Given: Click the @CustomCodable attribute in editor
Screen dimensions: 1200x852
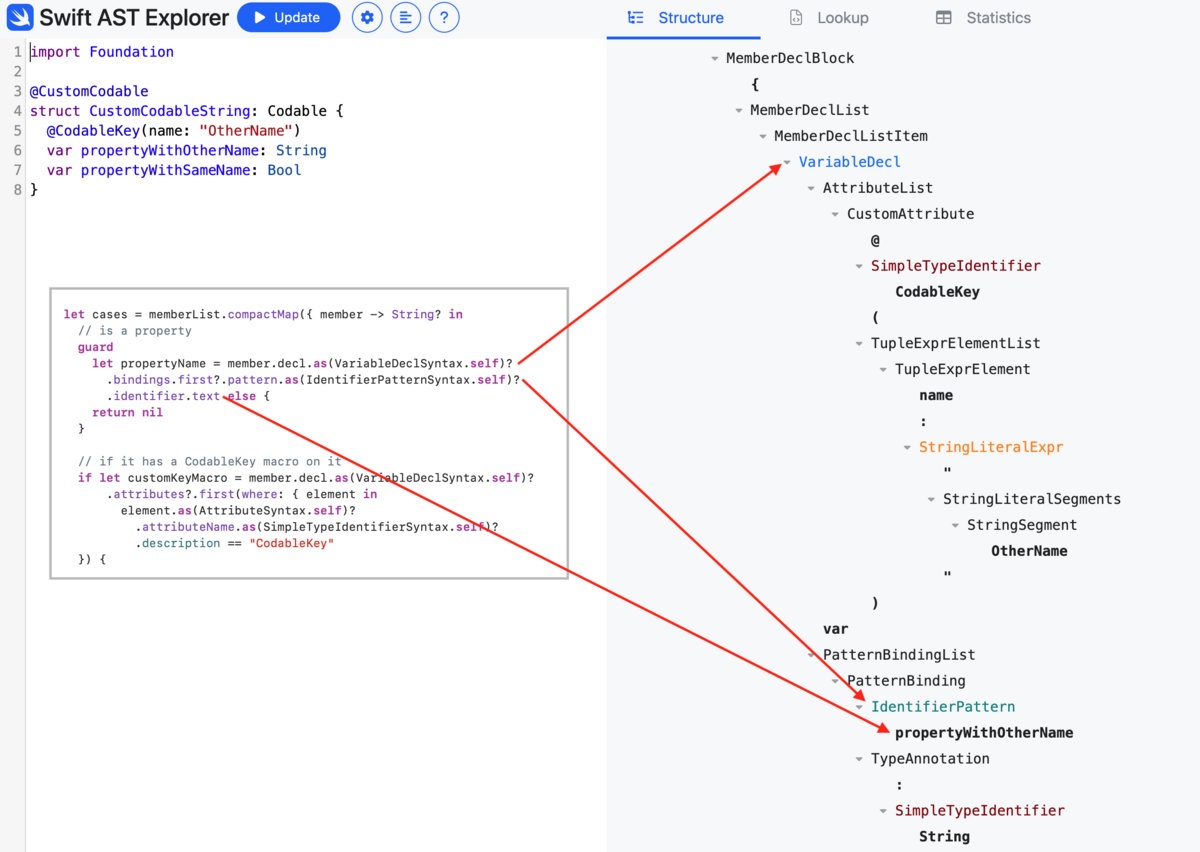Looking at the screenshot, I should click(89, 91).
